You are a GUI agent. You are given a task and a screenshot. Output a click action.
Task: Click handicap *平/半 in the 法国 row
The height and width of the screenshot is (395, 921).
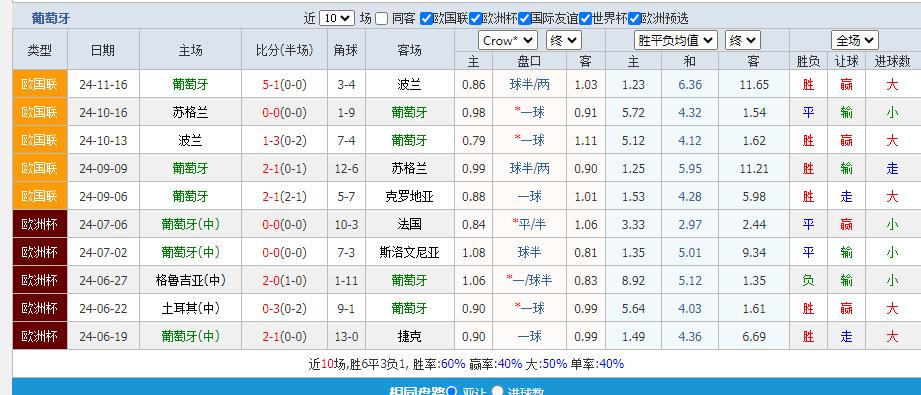(x=529, y=225)
